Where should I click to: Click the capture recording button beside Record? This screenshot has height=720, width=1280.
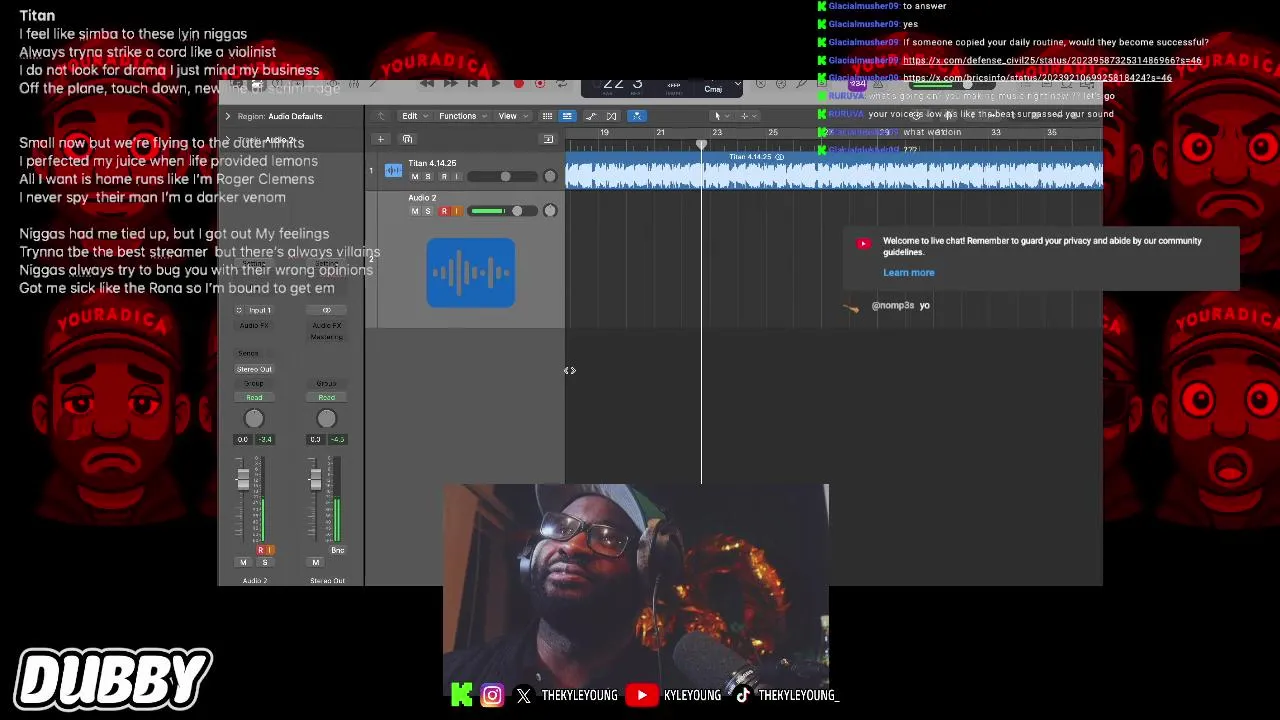click(540, 84)
